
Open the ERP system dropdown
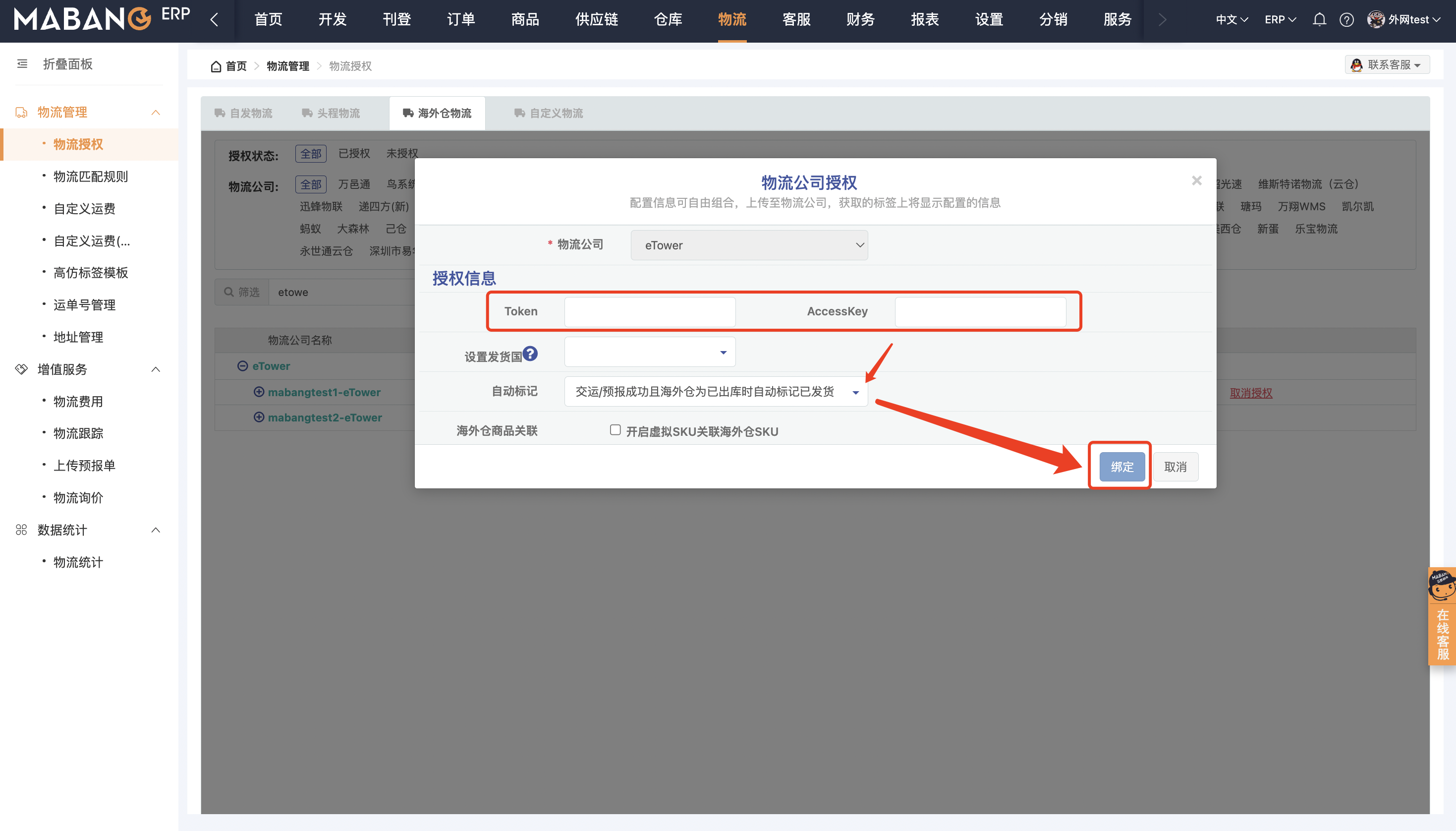tap(1281, 20)
